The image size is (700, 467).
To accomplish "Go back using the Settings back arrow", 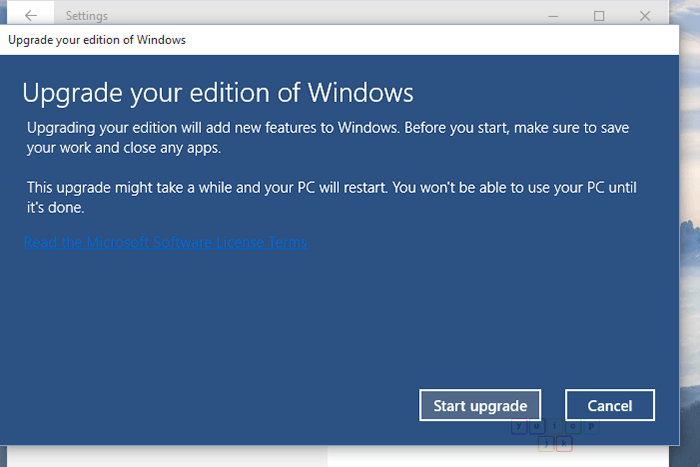I will (31, 16).
